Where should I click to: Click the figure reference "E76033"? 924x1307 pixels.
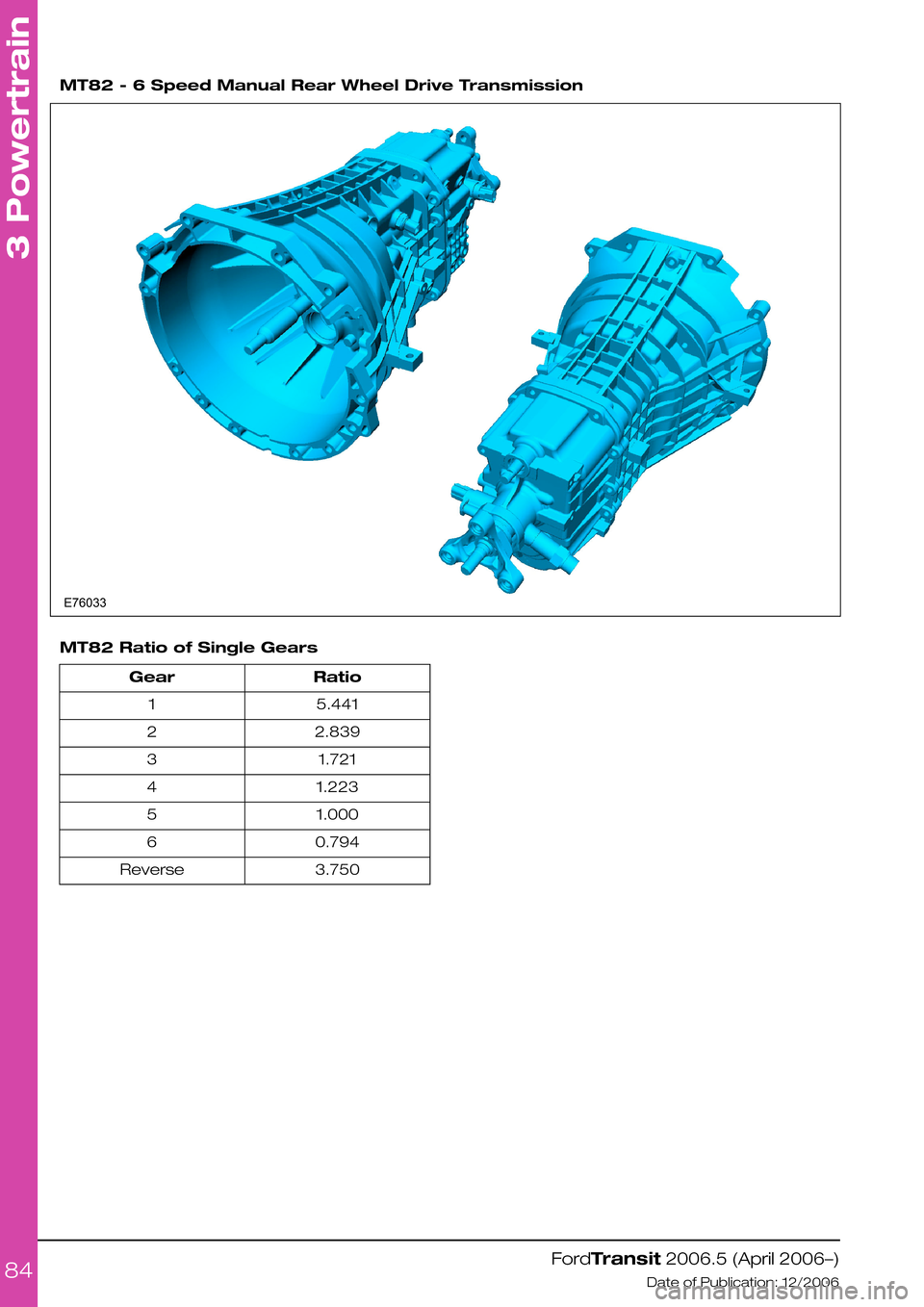(x=86, y=603)
